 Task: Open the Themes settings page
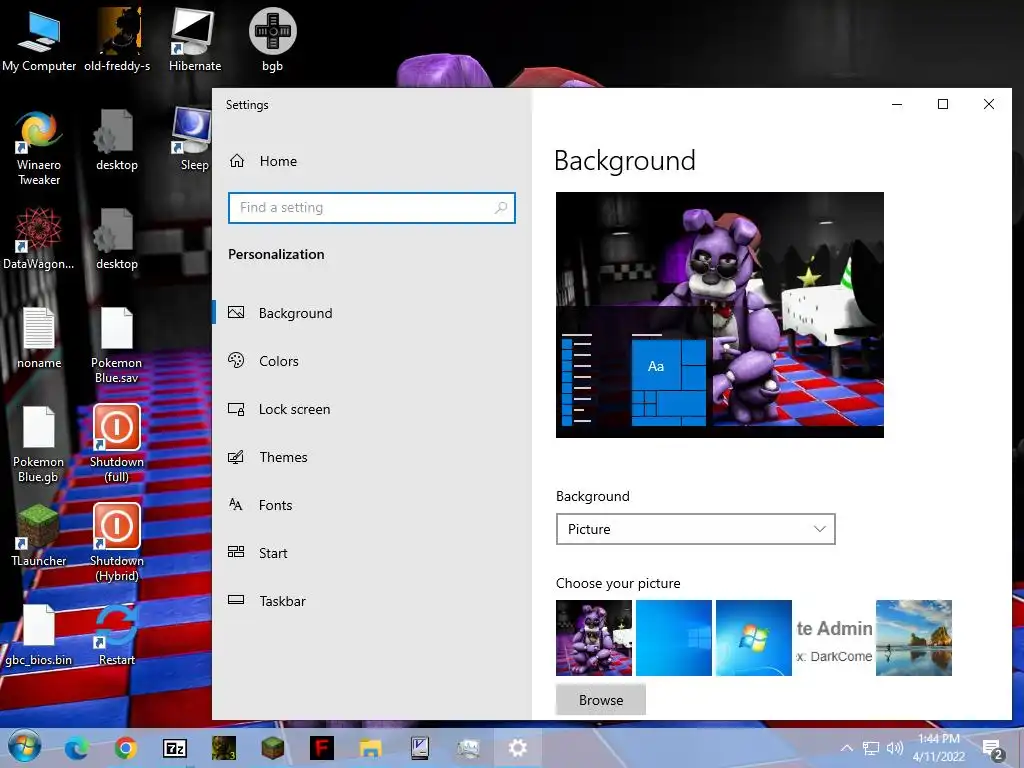(x=372, y=456)
